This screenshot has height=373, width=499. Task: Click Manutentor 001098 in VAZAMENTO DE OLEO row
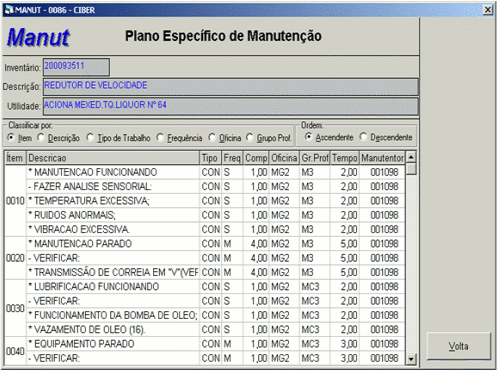point(383,330)
